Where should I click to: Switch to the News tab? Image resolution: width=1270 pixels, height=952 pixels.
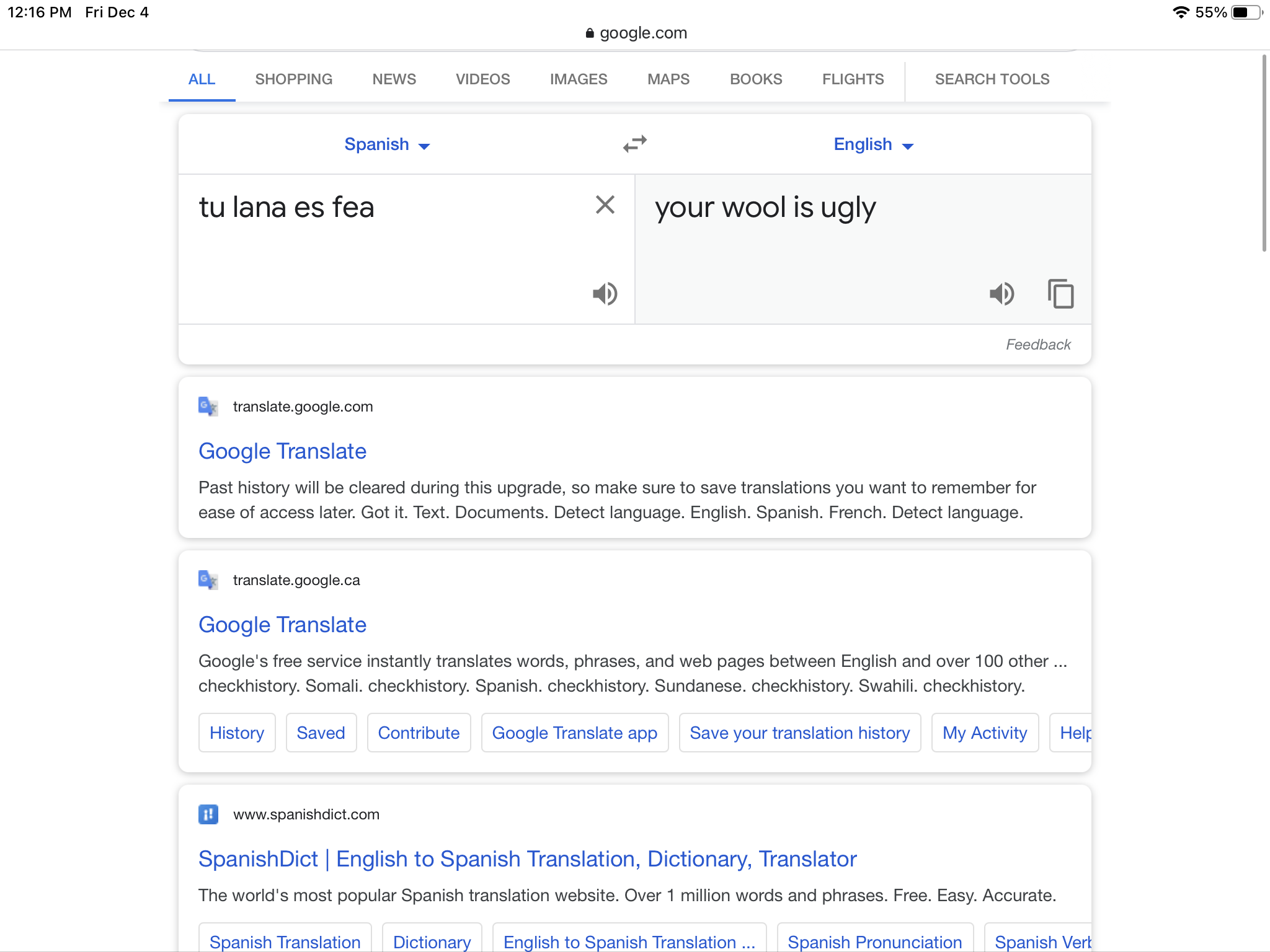click(394, 79)
